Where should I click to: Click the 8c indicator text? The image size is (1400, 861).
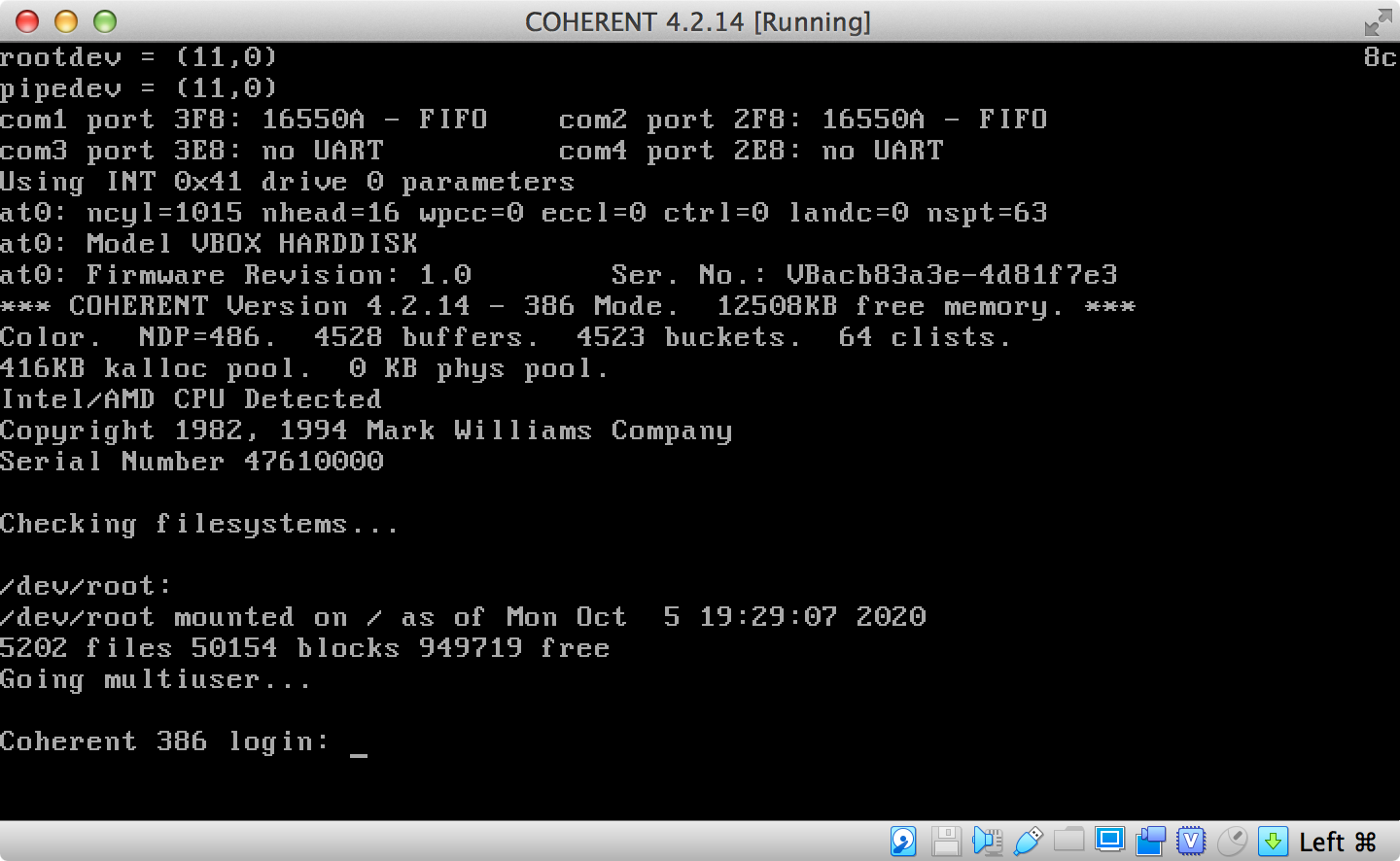click(1379, 57)
